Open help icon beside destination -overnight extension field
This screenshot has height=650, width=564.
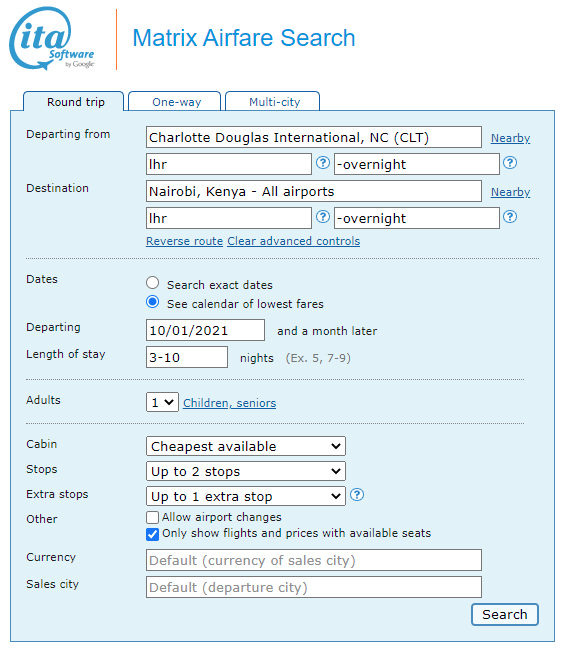510,217
